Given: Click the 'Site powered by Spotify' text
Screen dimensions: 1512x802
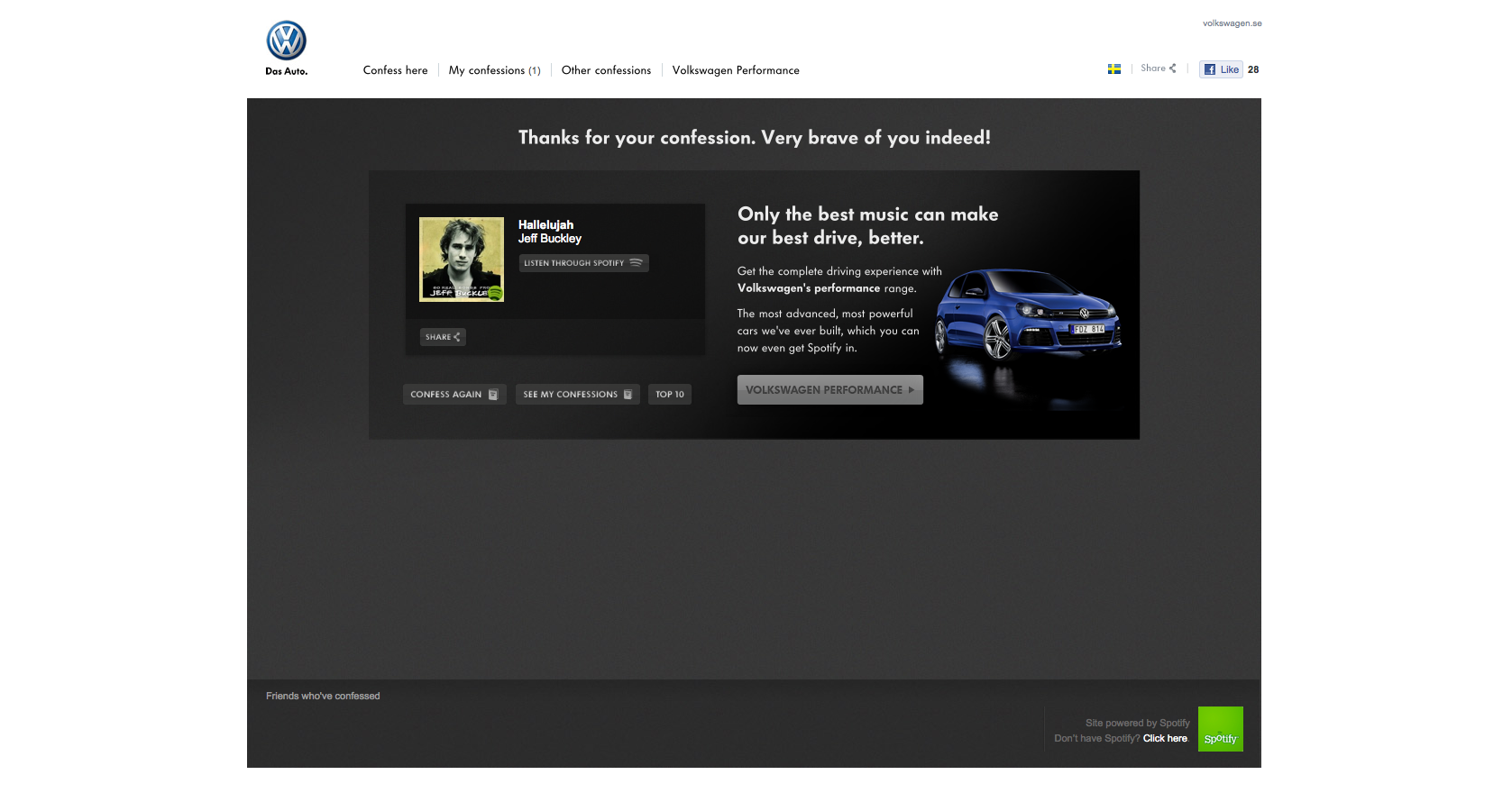Looking at the screenshot, I should click(1138, 724).
